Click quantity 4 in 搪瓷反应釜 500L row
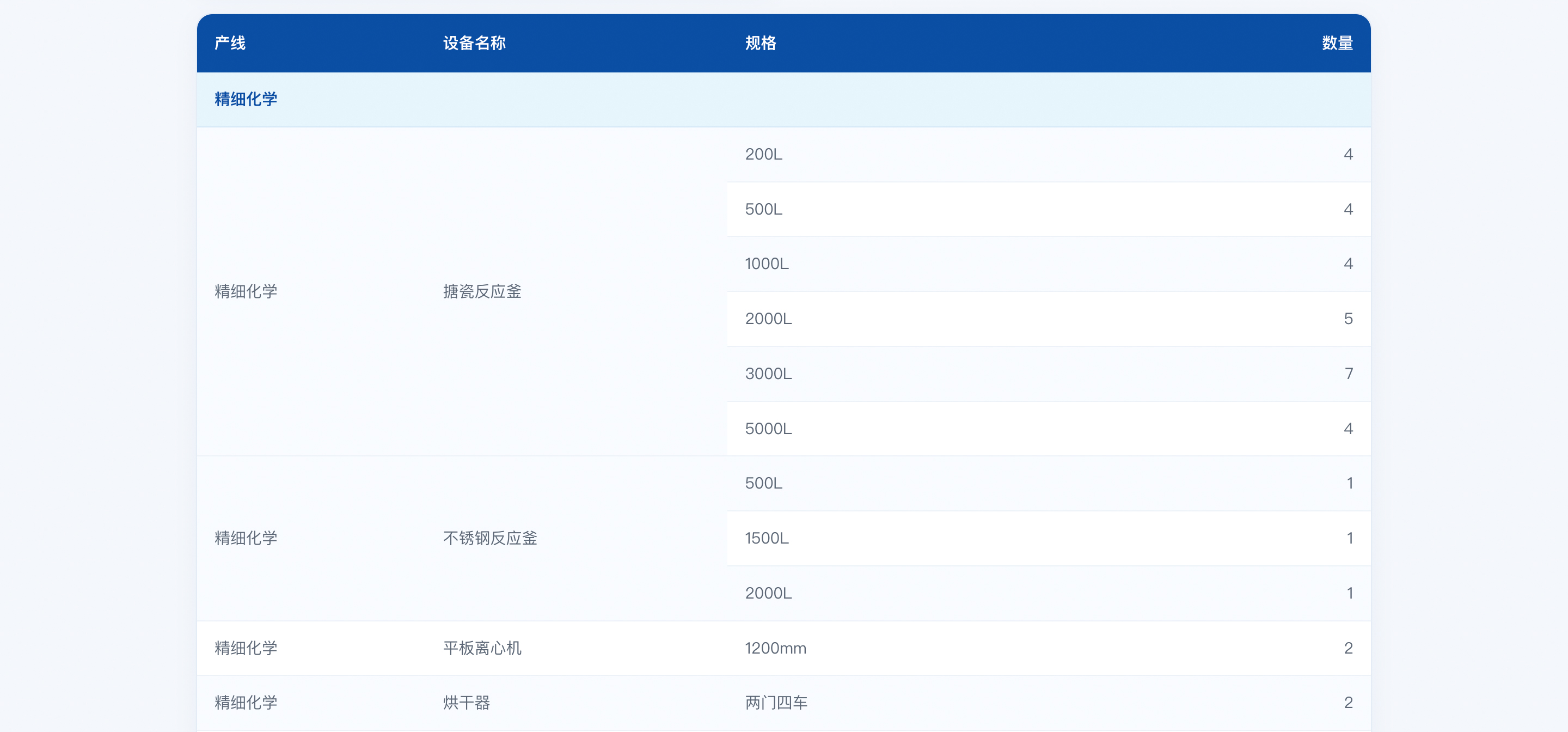 tap(1348, 209)
